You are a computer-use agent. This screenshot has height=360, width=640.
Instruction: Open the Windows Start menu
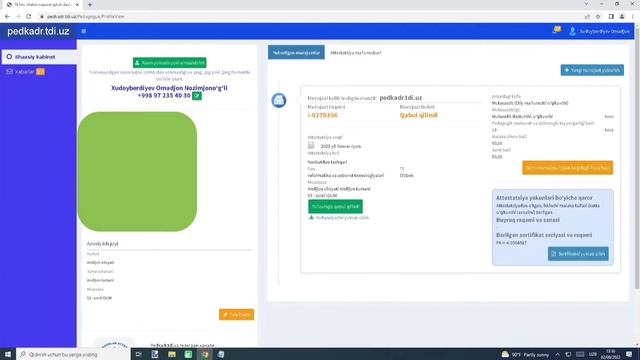click(8, 354)
